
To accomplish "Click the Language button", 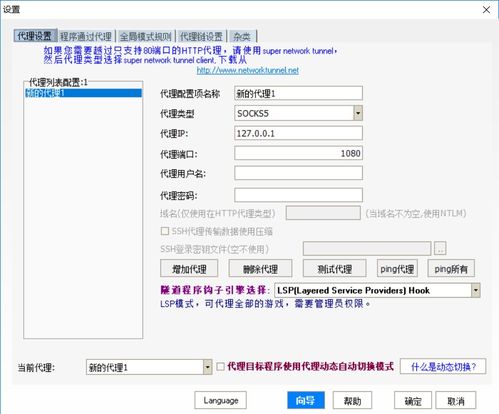I will click(221, 400).
